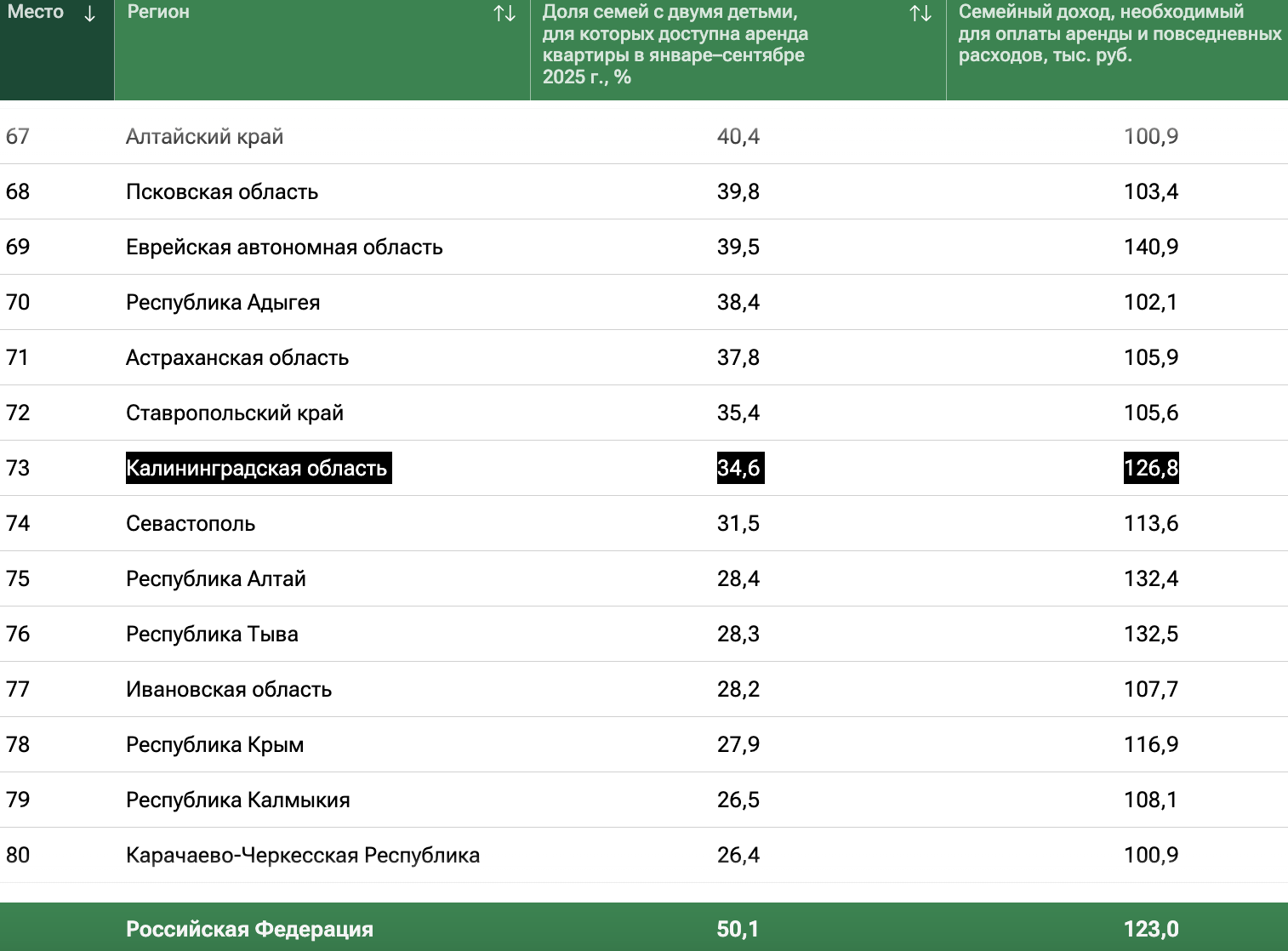Toggle the sort arrows in the Регион header
The image size is (1288, 951).
504,14
